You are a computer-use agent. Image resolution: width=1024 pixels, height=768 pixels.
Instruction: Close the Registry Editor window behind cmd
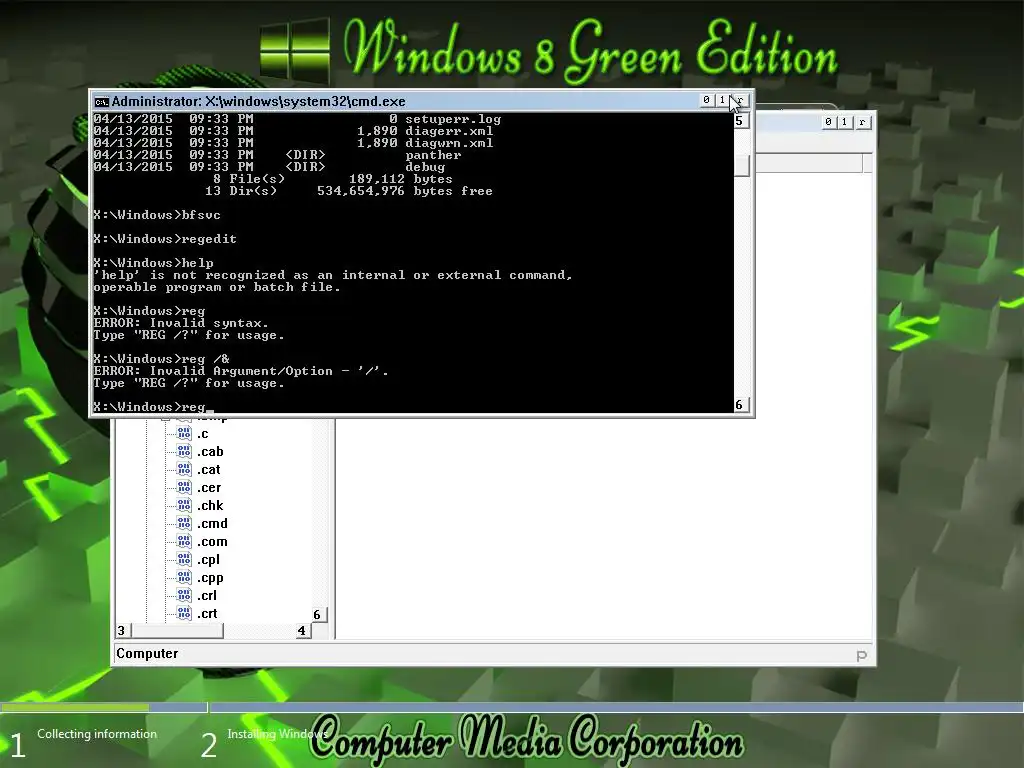tap(862, 122)
